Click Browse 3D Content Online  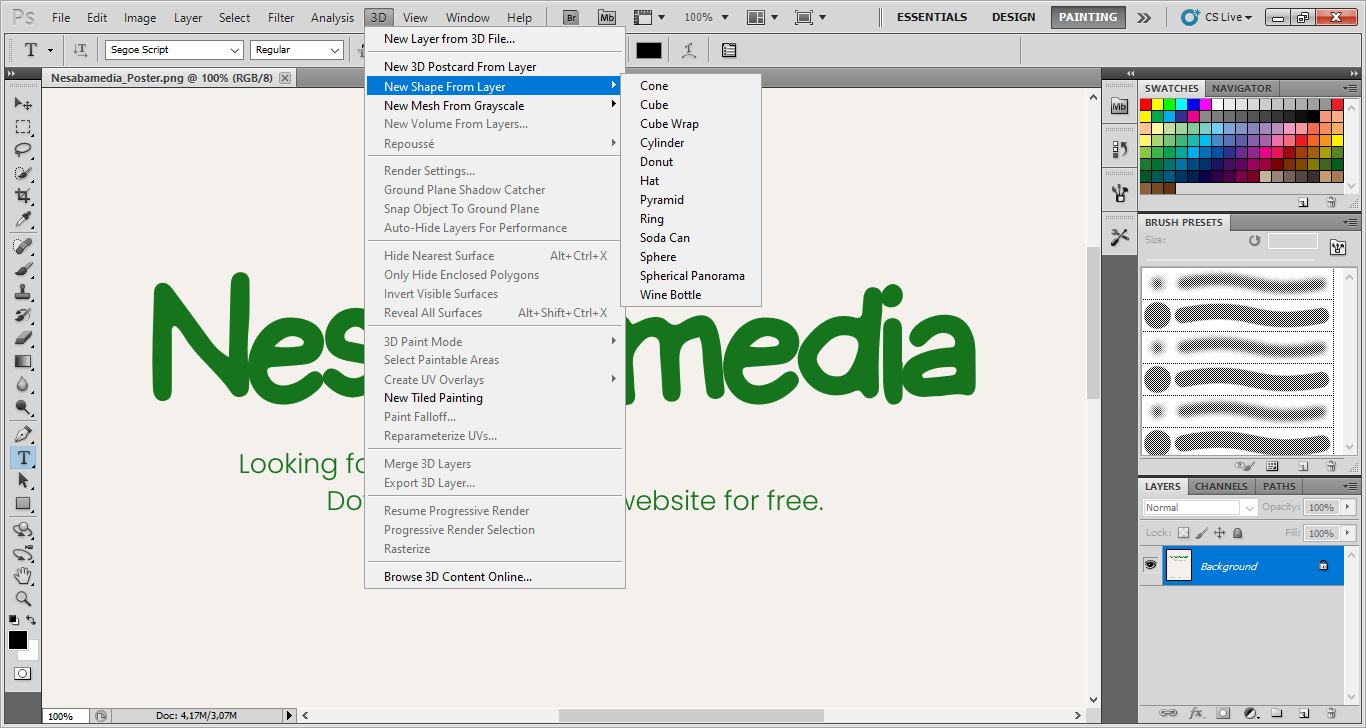coord(457,577)
